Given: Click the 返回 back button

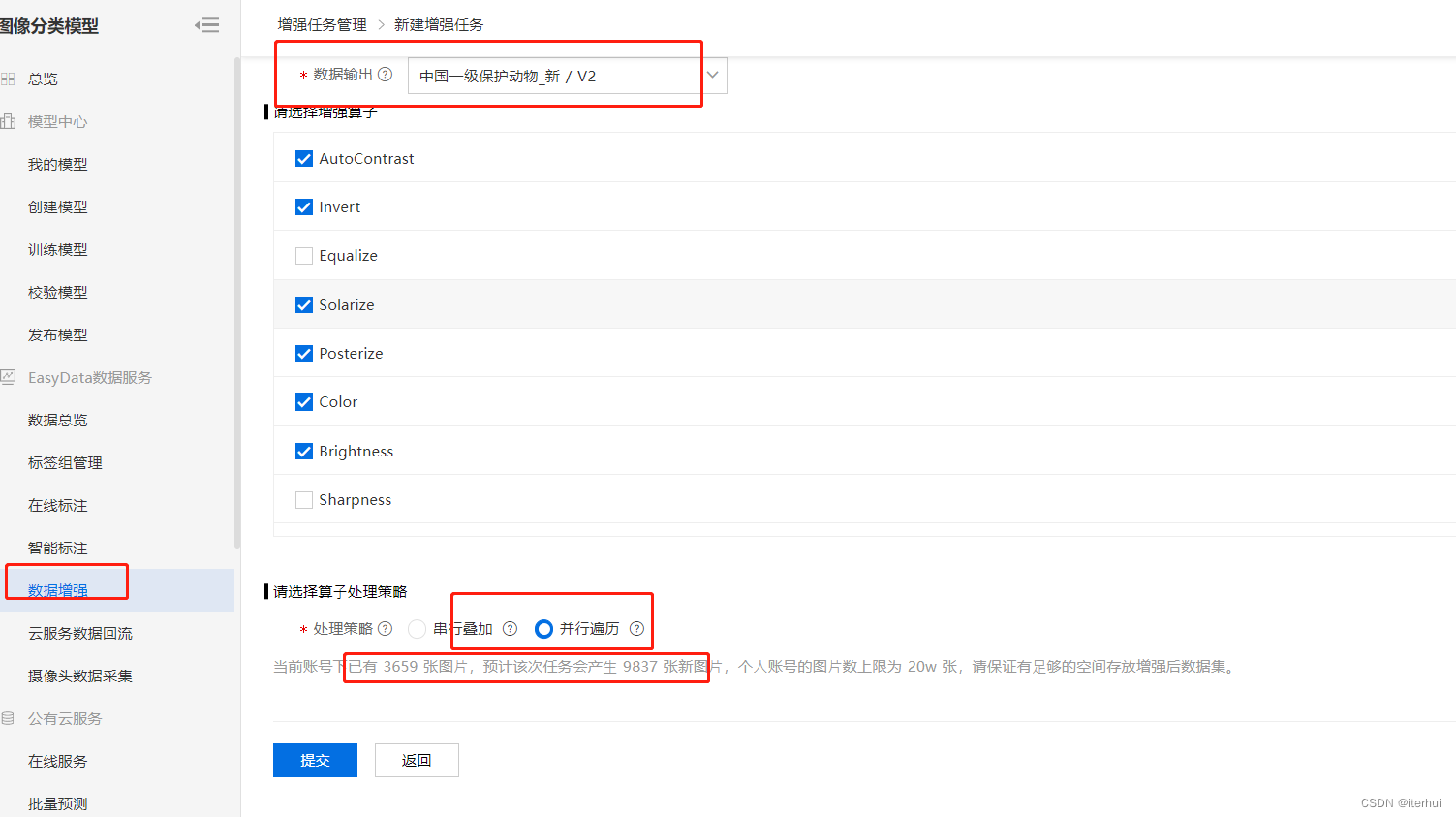Looking at the screenshot, I should pyautogui.click(x=417, y=760).
